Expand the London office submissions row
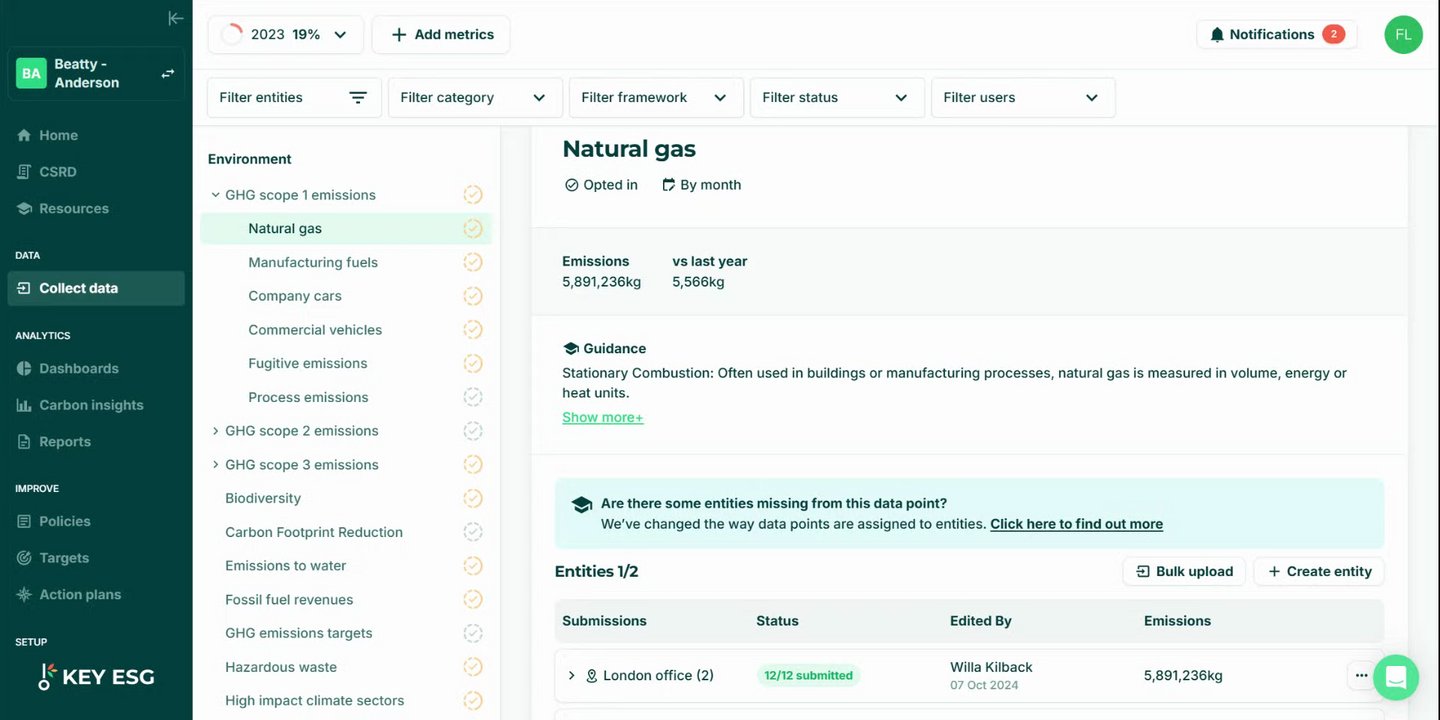The height and width of the screenshot is (720, 1440). pyautogui.click(x=571, y=675)
